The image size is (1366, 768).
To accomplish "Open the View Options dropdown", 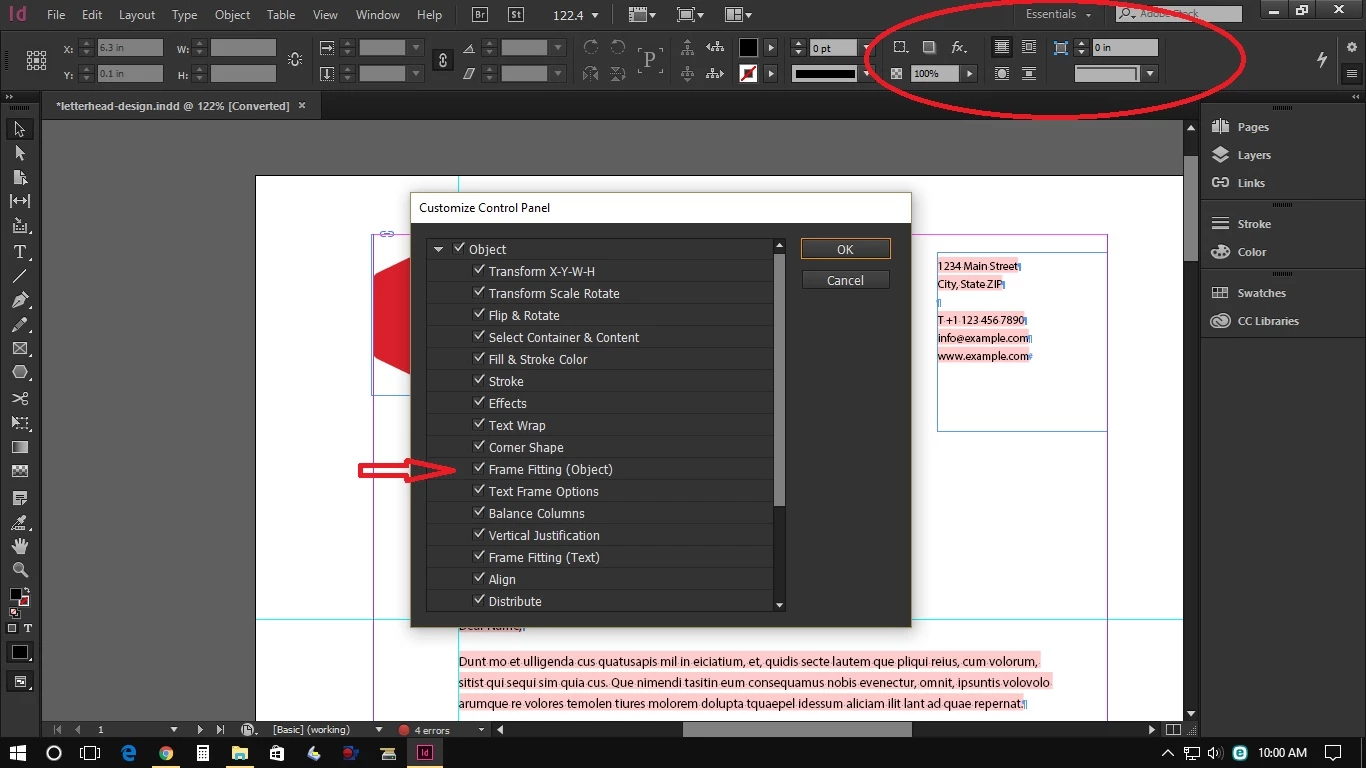I will [x=642, y=15].
